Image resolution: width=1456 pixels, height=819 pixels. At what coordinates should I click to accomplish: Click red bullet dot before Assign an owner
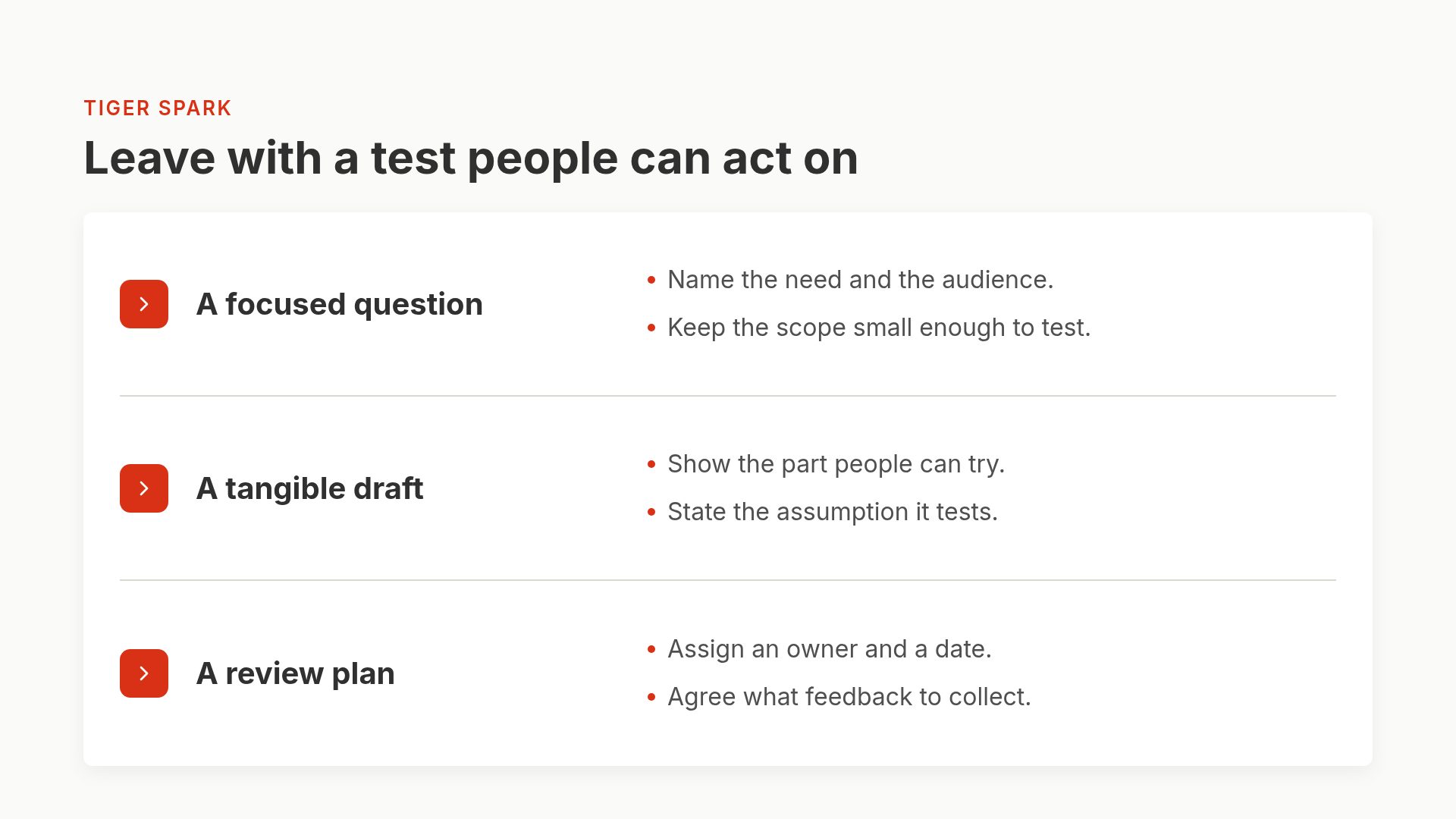[x=651, y=650]
